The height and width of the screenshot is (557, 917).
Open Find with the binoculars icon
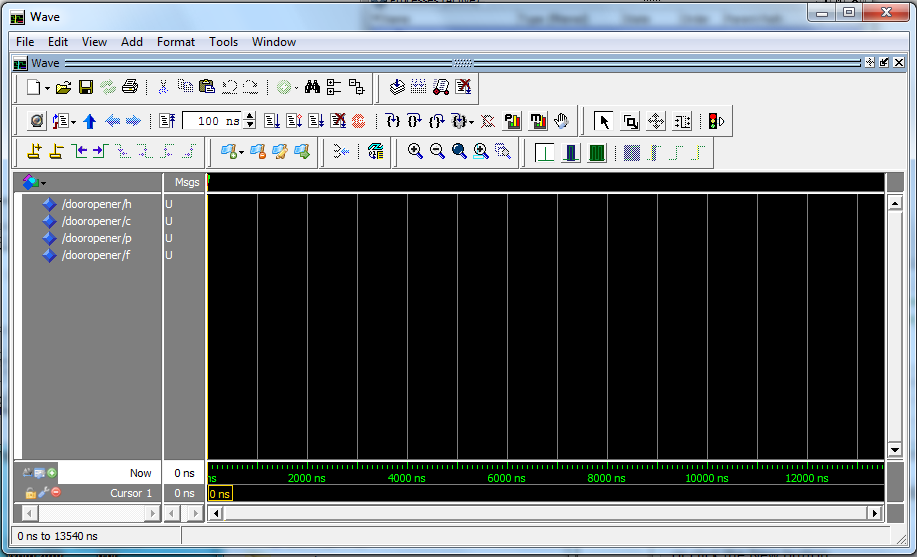pyautogui.click(x=312, y=87)
